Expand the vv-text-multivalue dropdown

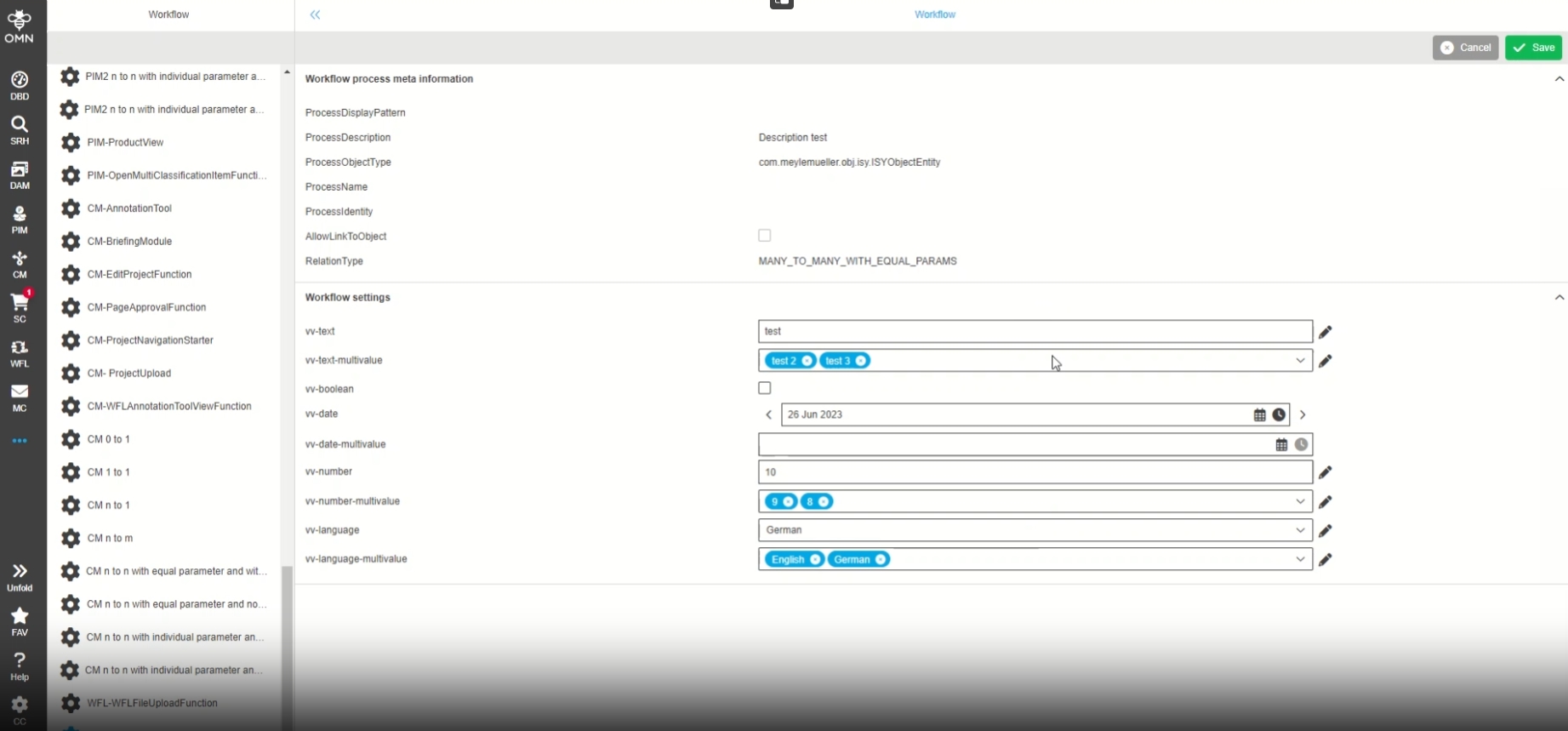[x=1300, y=361]
